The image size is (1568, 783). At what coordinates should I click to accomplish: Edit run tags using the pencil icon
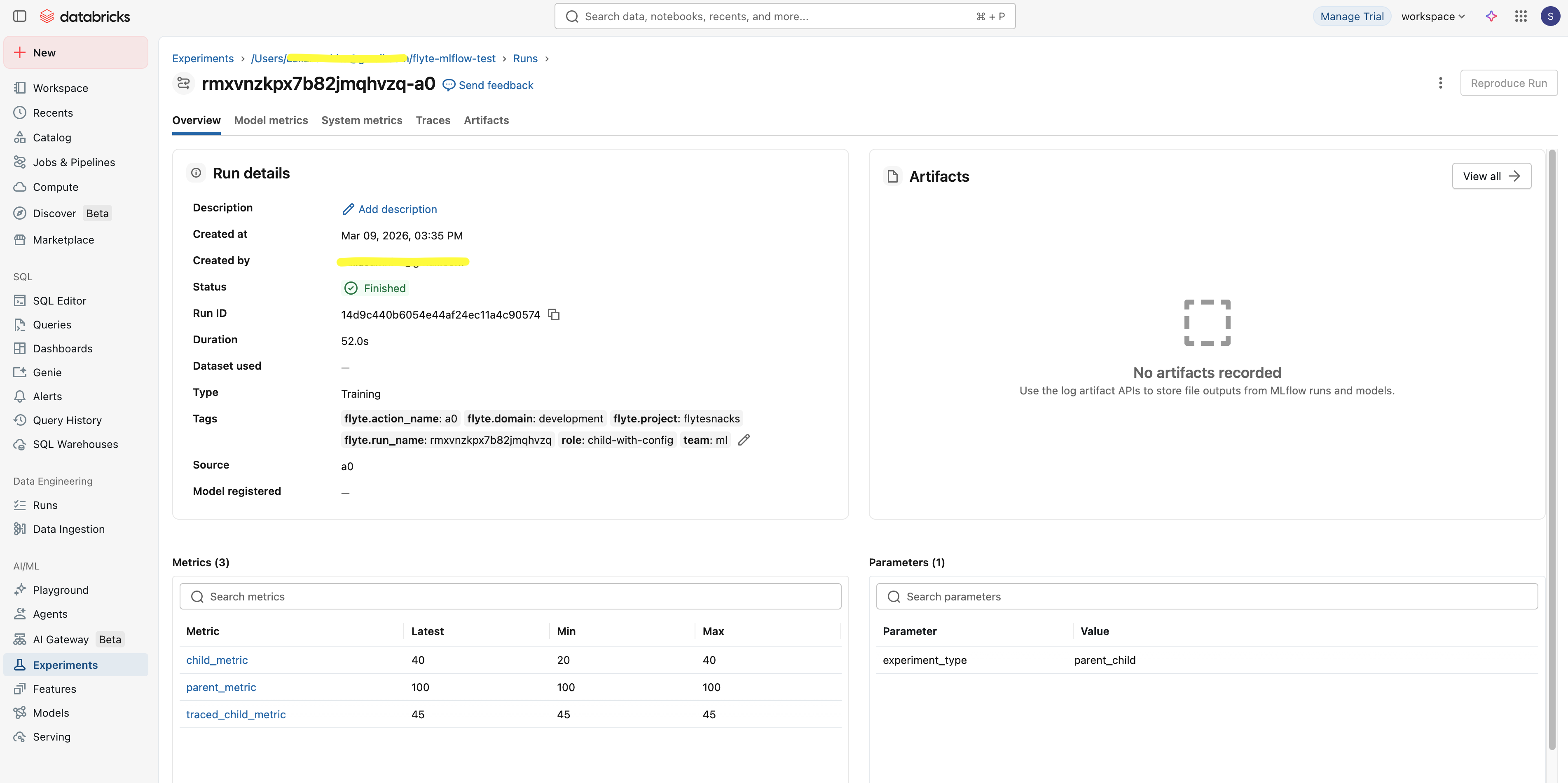coord(743,440)
